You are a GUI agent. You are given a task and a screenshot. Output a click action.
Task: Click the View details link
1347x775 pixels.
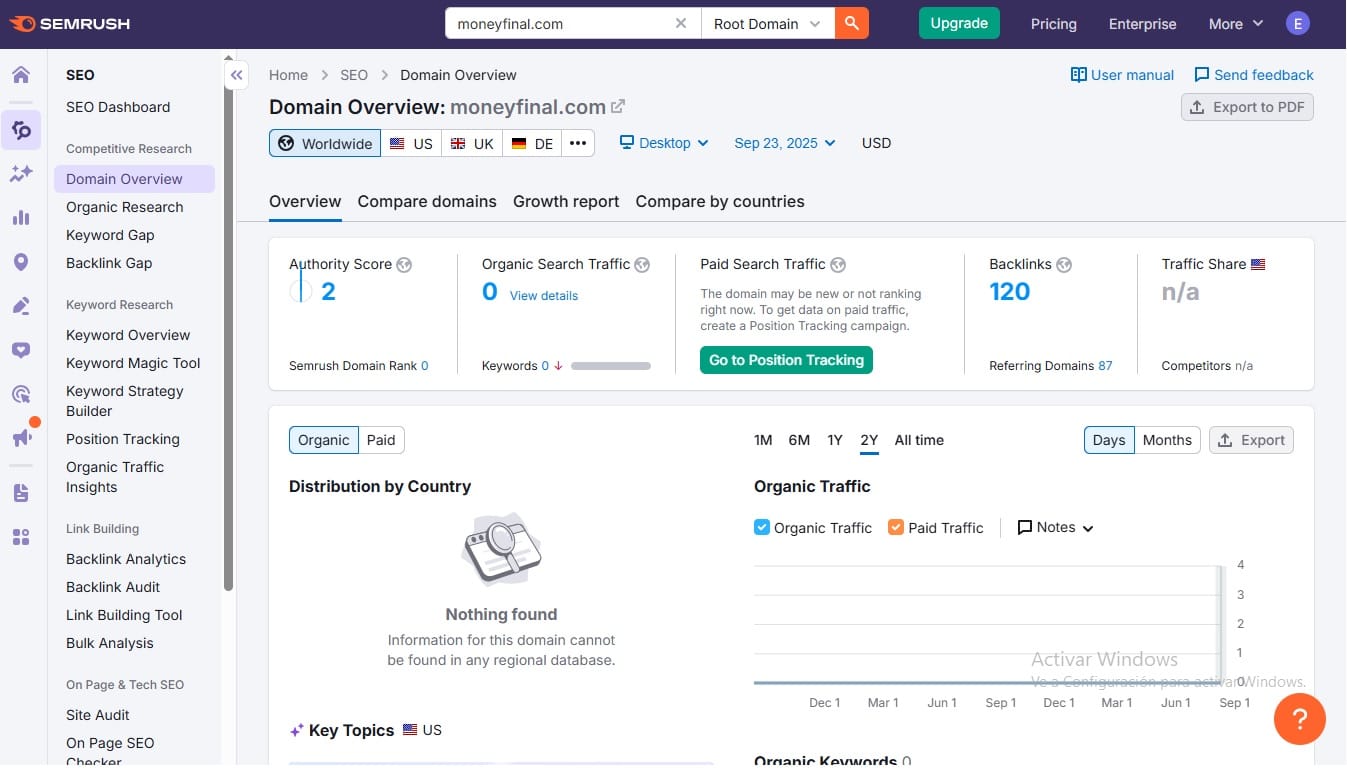544,296
